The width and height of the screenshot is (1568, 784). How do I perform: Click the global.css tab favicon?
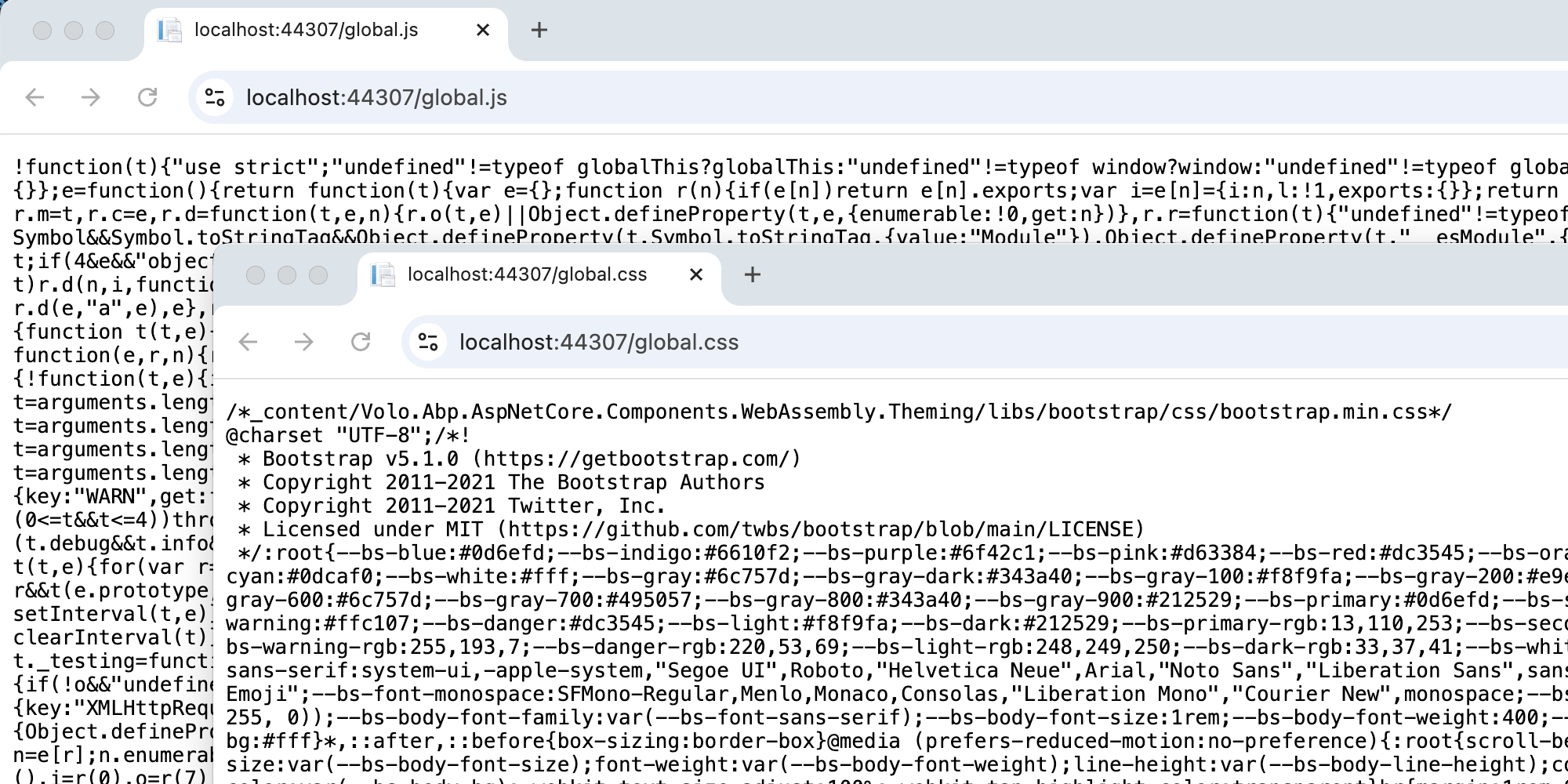point(383,274)
